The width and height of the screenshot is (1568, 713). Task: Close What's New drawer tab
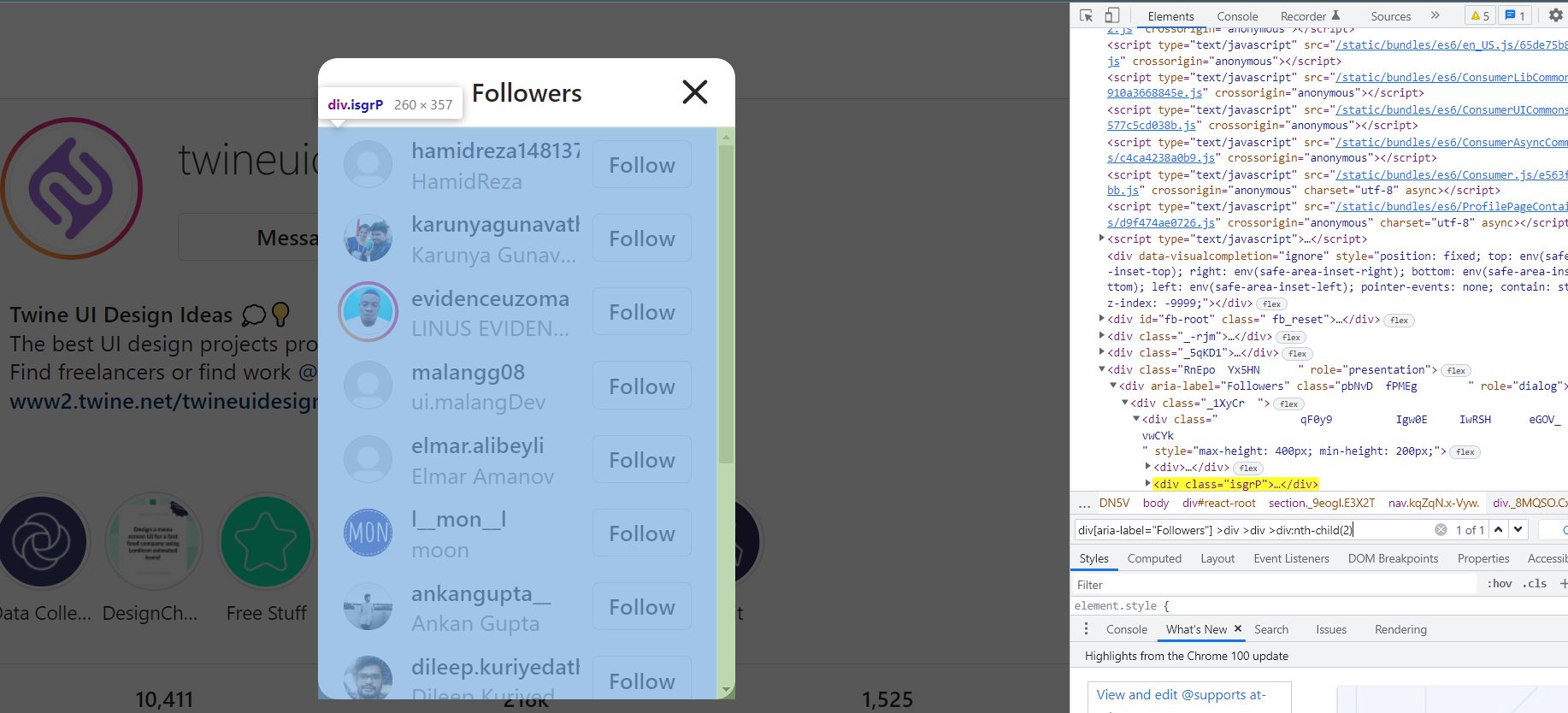(1237, 628)
